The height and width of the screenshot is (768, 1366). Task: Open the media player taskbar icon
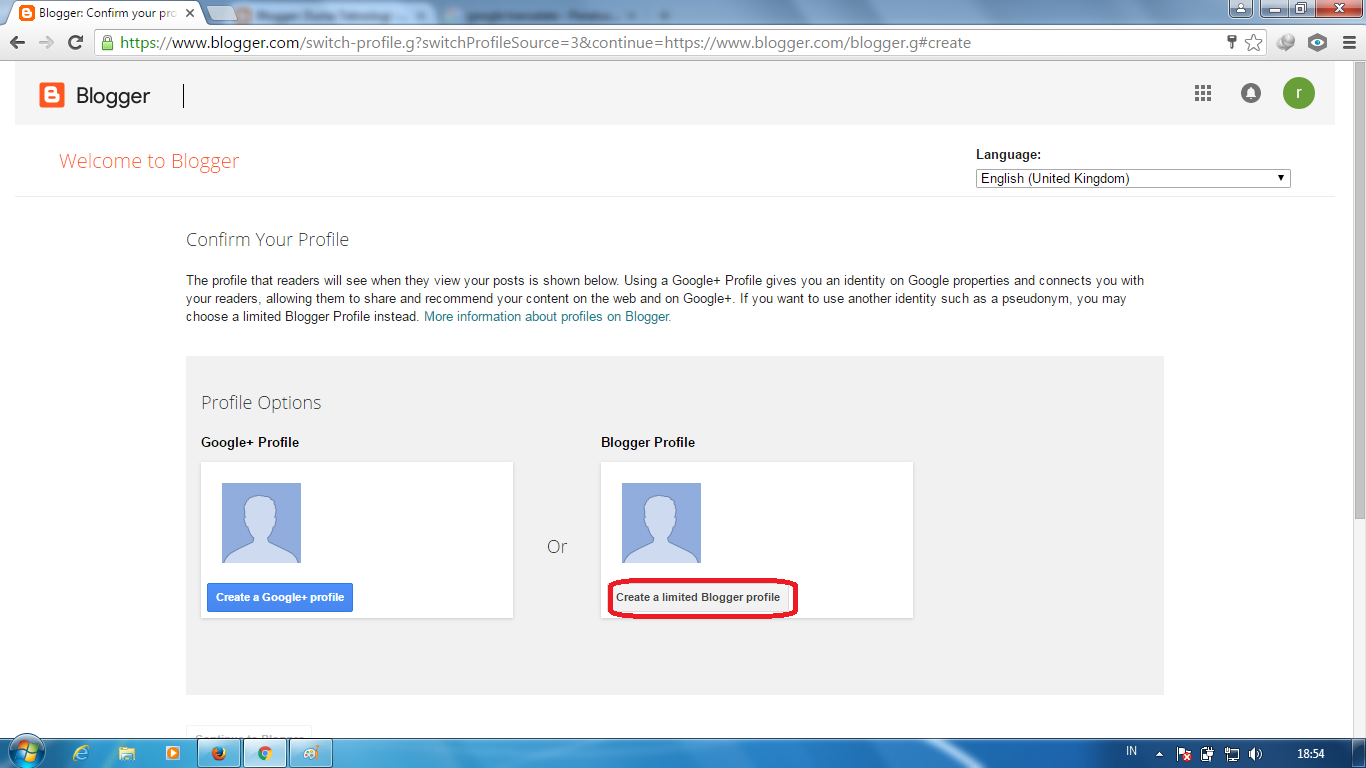coord(173,753)
